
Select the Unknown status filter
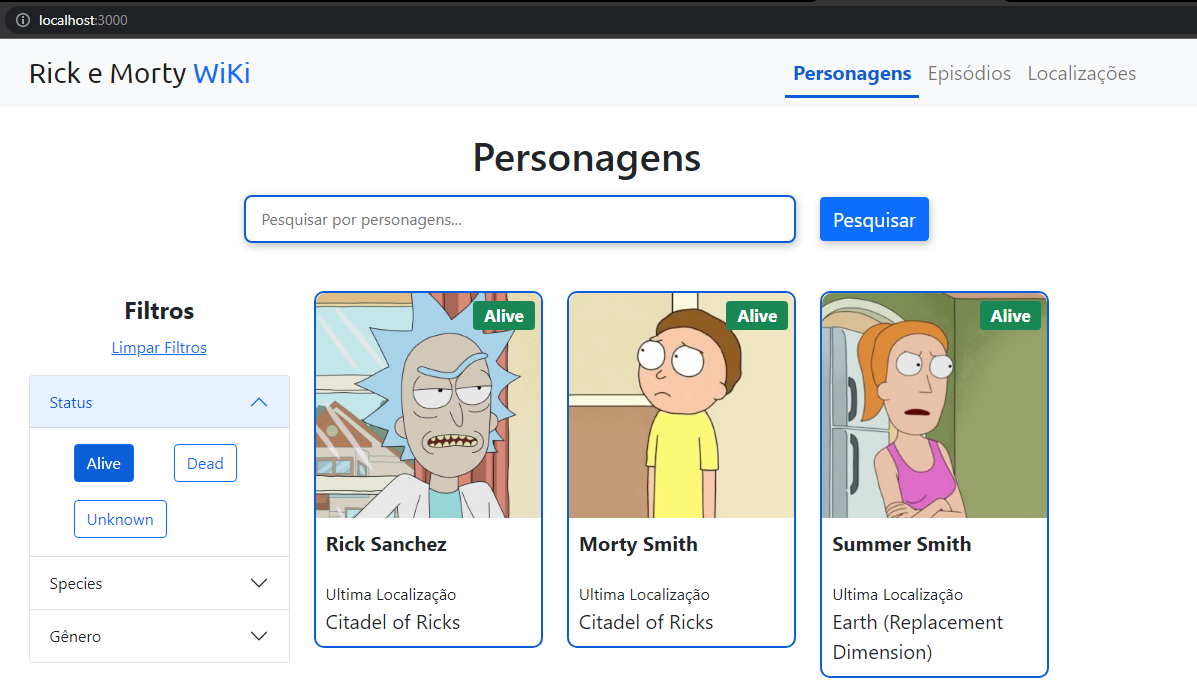(x=120, y=519)
